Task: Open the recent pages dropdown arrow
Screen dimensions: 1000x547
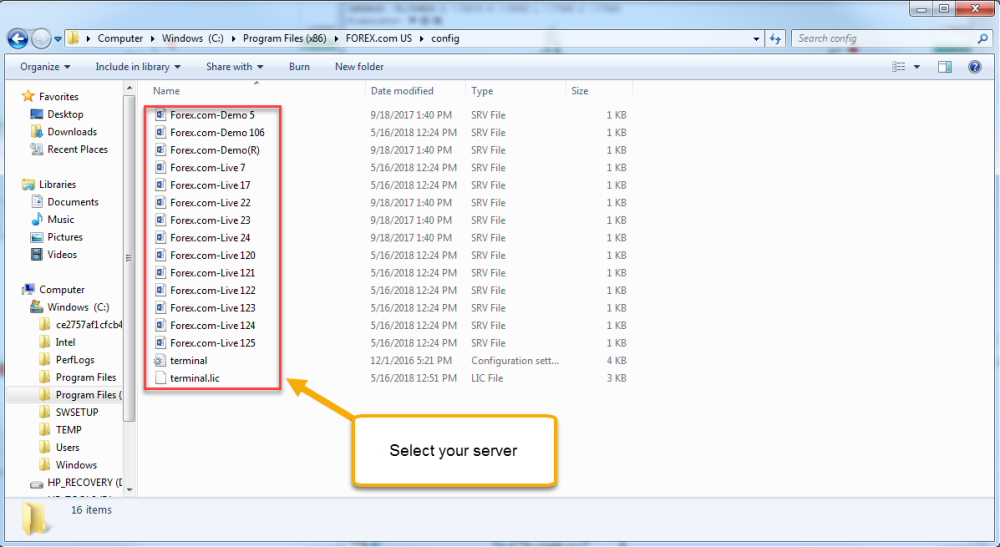Action: point(58,39)
